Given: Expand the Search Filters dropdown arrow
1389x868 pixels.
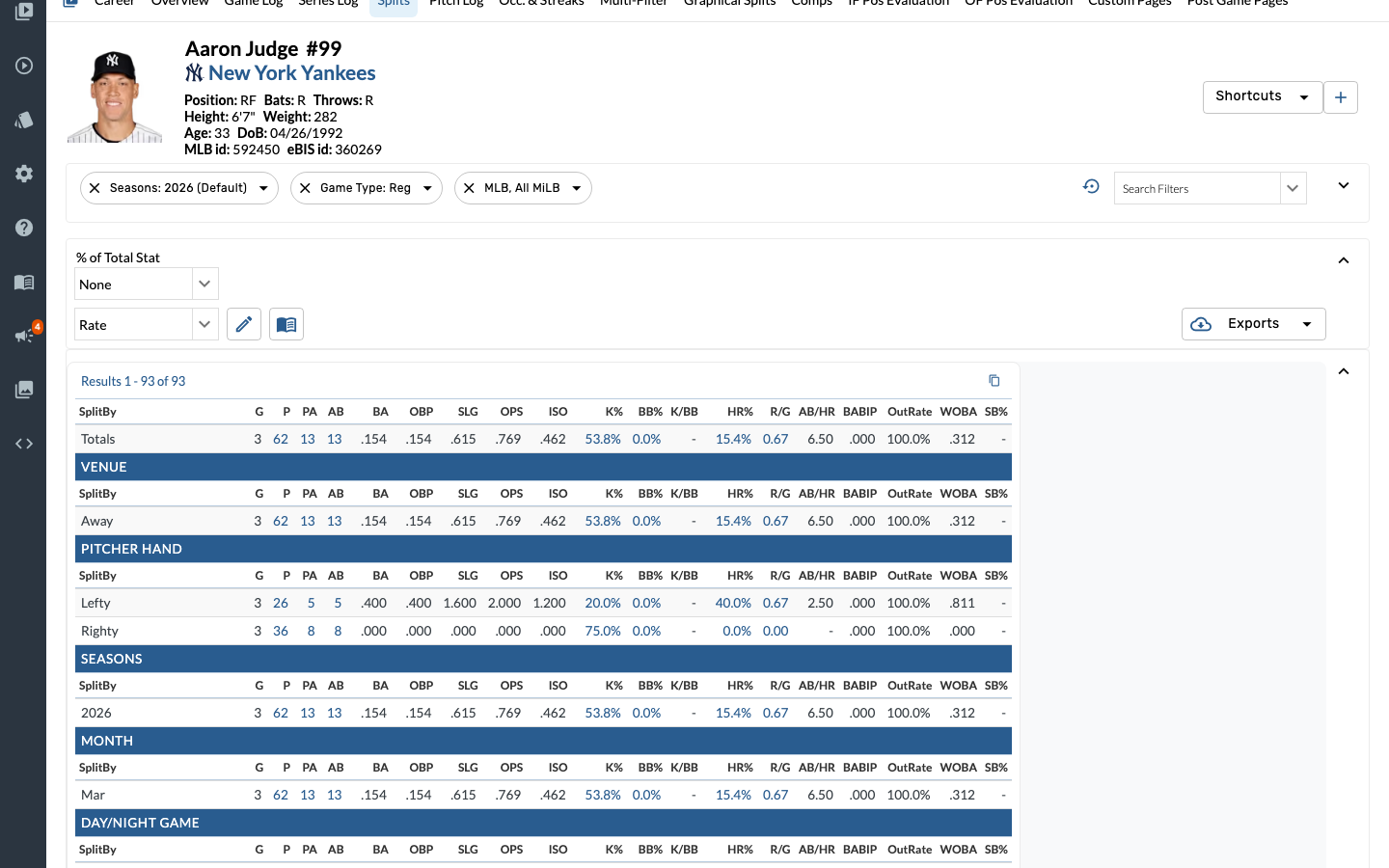Looking at the screenshot, I should coord(1294,188).
